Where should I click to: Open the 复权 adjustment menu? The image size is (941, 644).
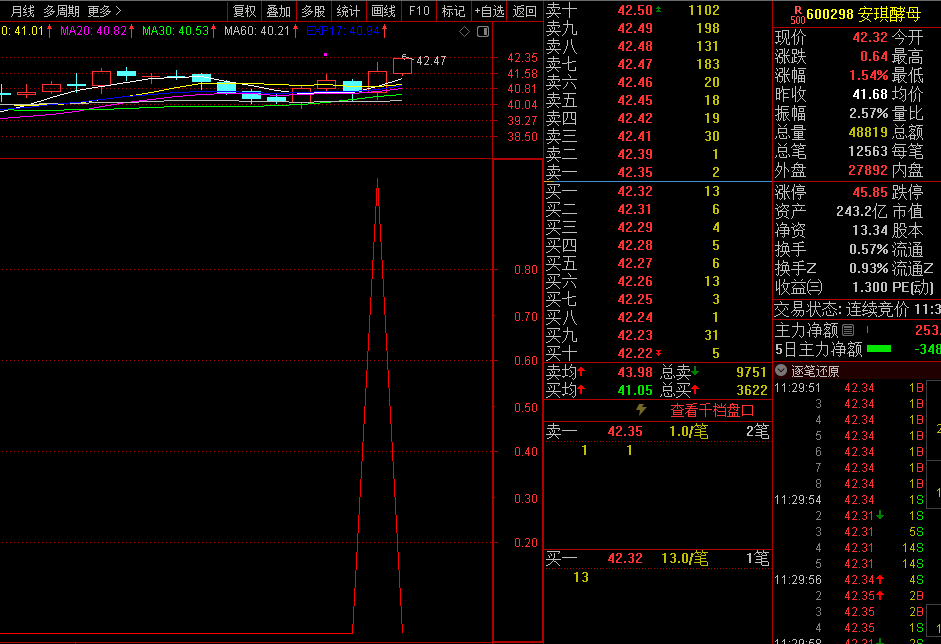pyautogui.click(x=244, y=11)
